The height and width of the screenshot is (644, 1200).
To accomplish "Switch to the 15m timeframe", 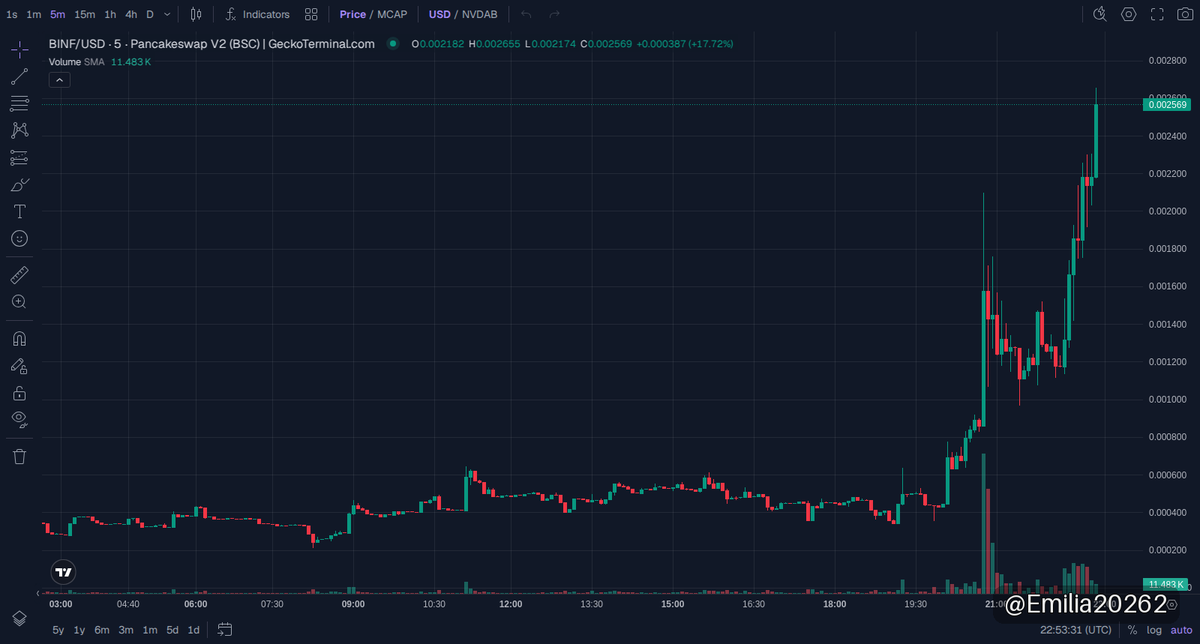I will tap(85, 14).
